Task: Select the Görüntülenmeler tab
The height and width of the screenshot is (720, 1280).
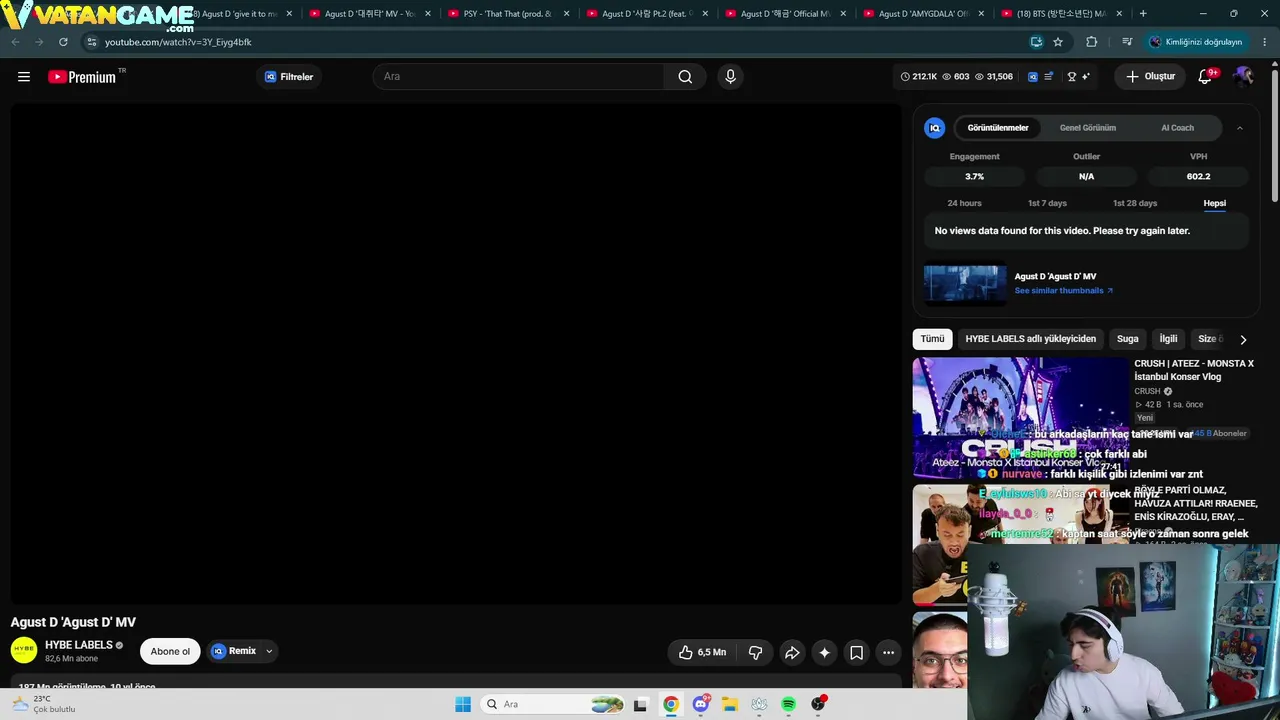Action: coord(998,128)
